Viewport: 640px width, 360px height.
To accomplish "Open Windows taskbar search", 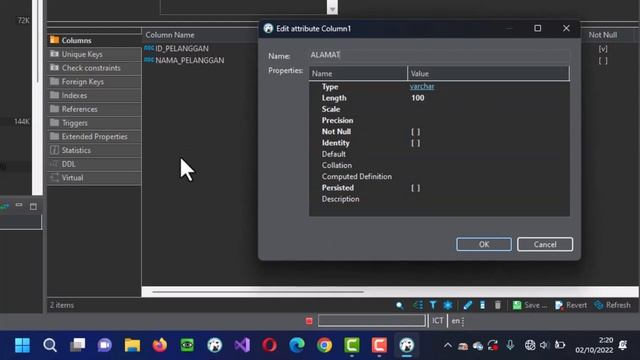I will click(x=50, y=345).
